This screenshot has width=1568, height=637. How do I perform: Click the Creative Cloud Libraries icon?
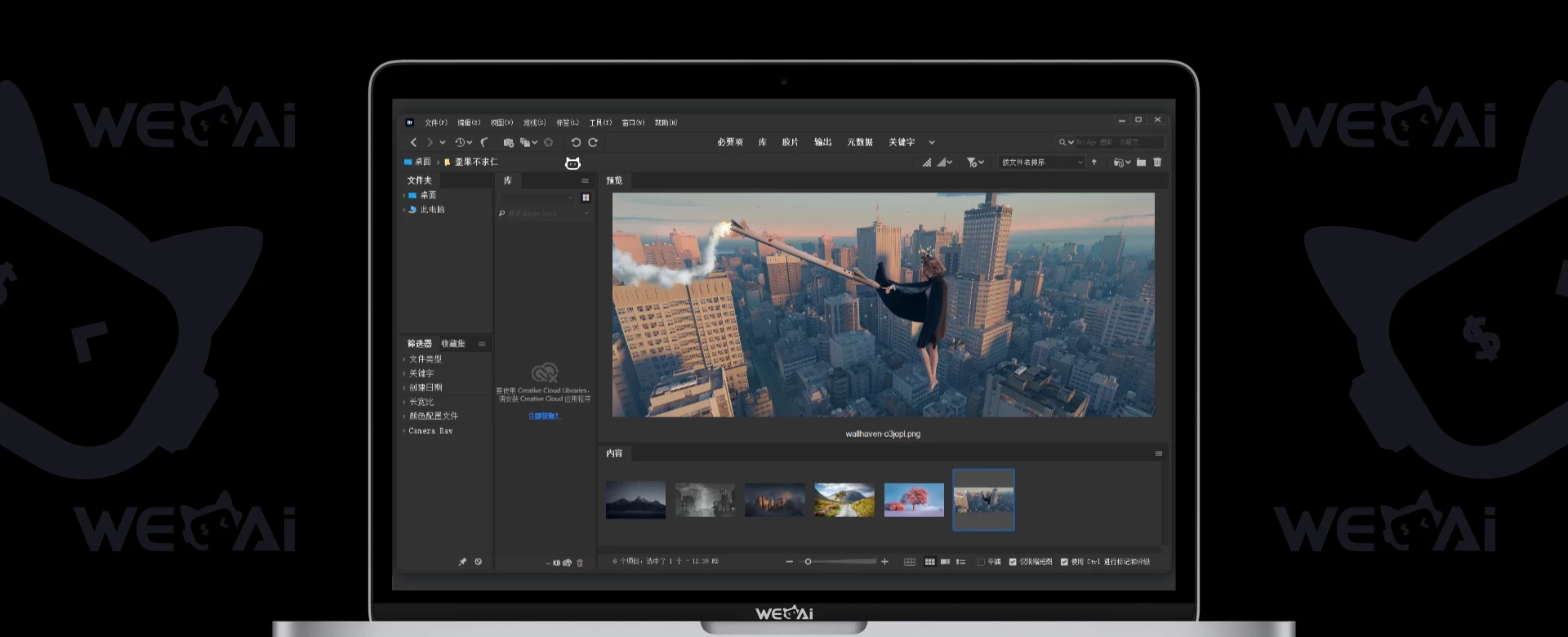tap(545, 373)
